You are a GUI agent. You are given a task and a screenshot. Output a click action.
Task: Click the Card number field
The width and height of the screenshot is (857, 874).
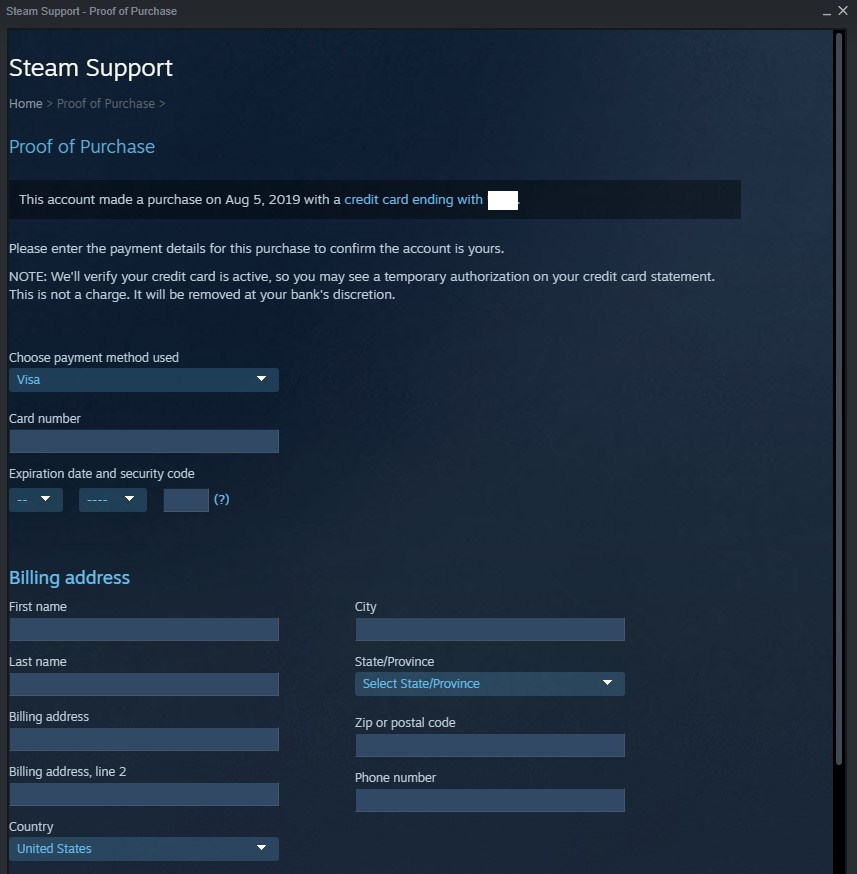pyautogui.click(x=144, y=441)
